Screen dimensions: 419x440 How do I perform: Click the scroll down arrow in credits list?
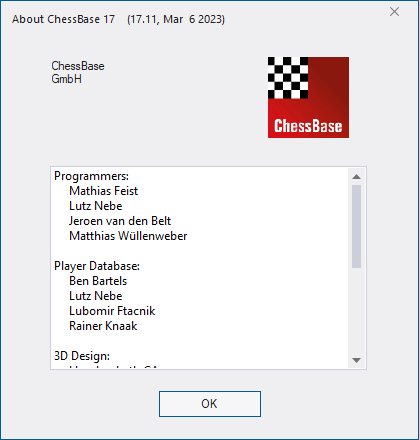(x=356, y=360)
